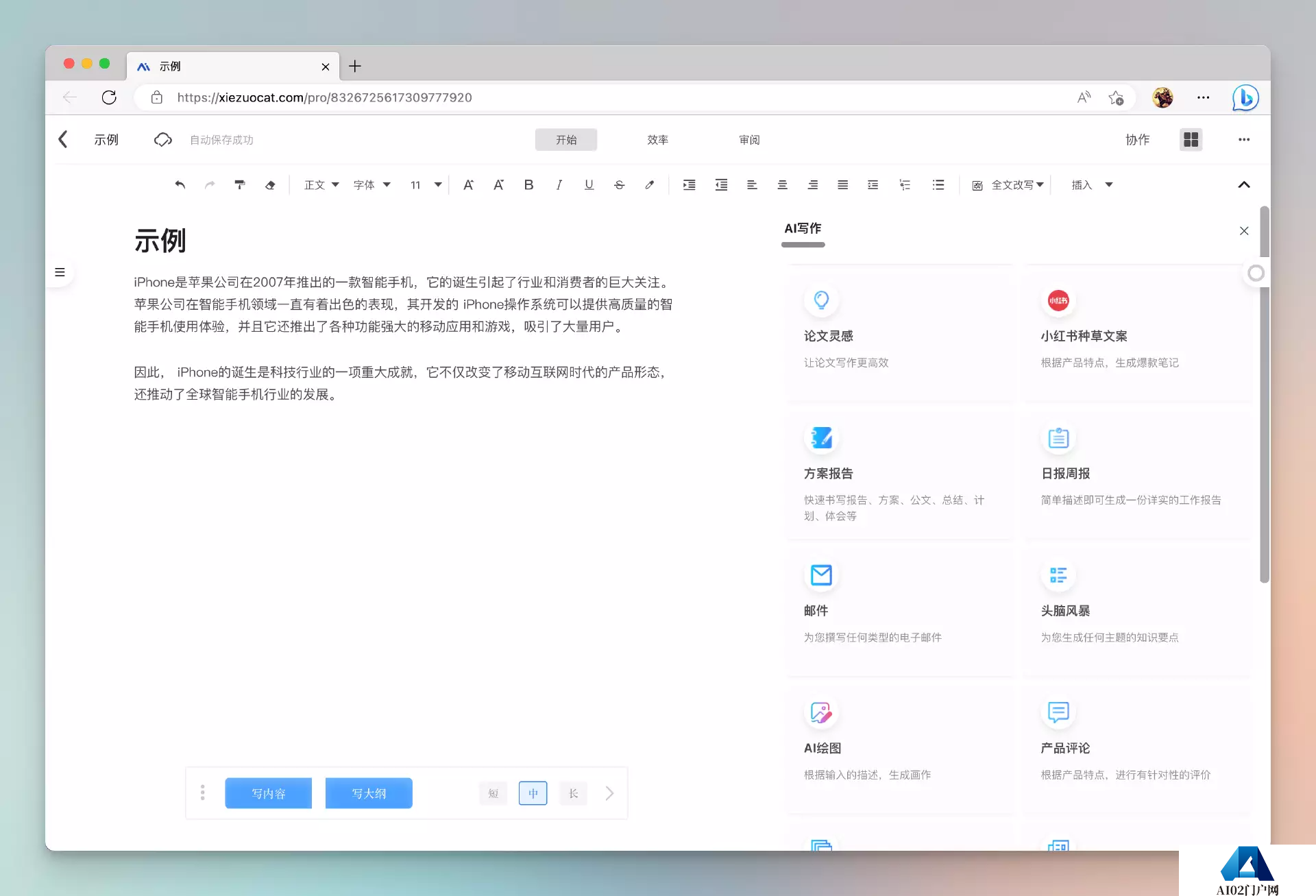The image size is (1316, 896).
Task: Click the 协作 collaborate button
Action: pyautogui.click(x=1137, y=139)
